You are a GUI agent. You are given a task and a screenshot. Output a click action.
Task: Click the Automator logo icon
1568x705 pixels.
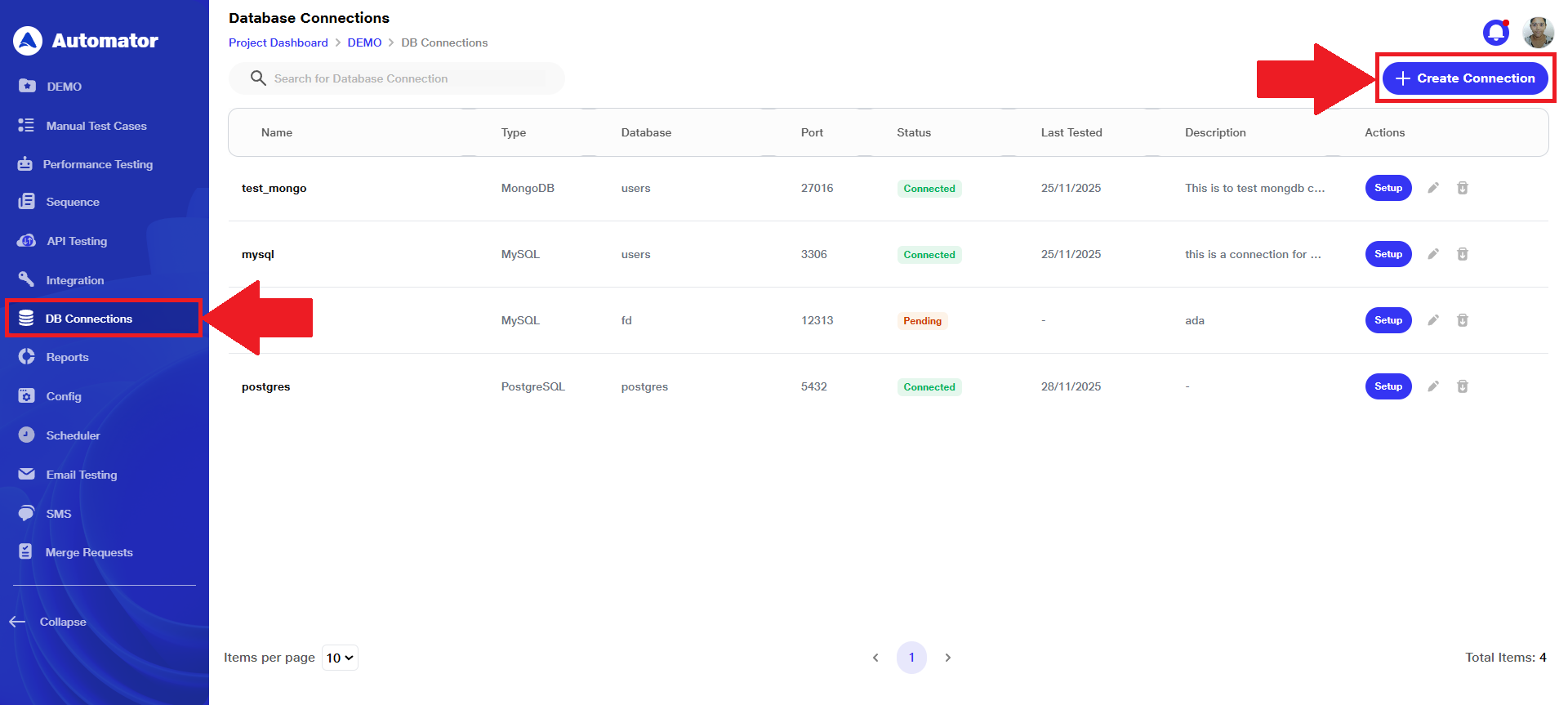pyautogui.click(x=28, y=41)
